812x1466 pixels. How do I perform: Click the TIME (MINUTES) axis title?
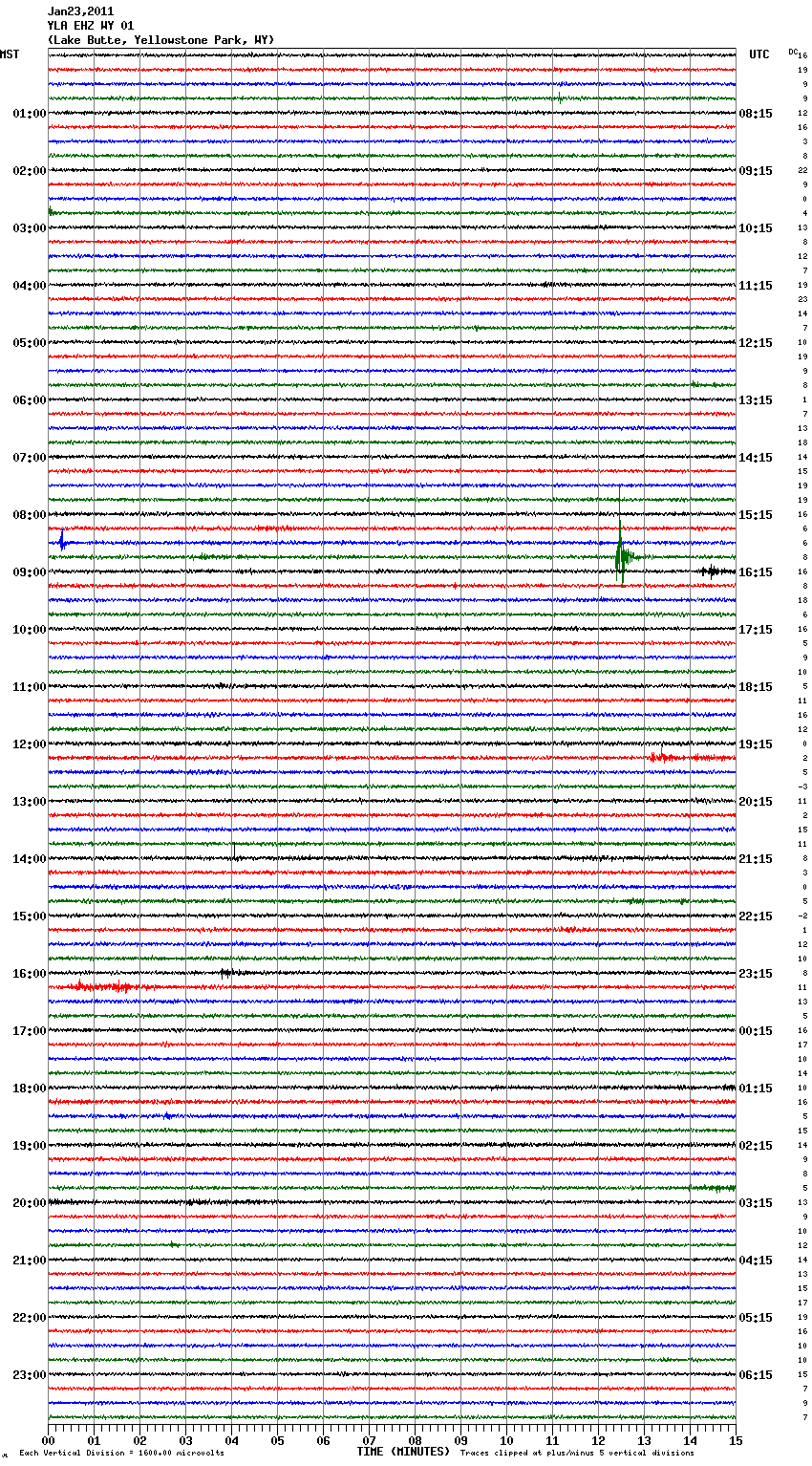(x=403, y=1452)
